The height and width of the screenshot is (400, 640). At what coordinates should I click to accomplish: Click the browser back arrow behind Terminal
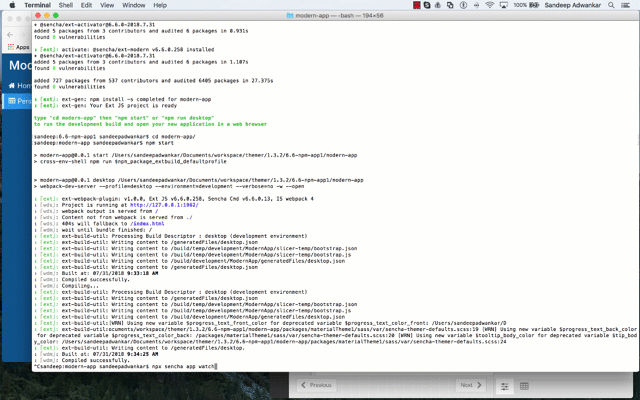[x=10, y=35]
